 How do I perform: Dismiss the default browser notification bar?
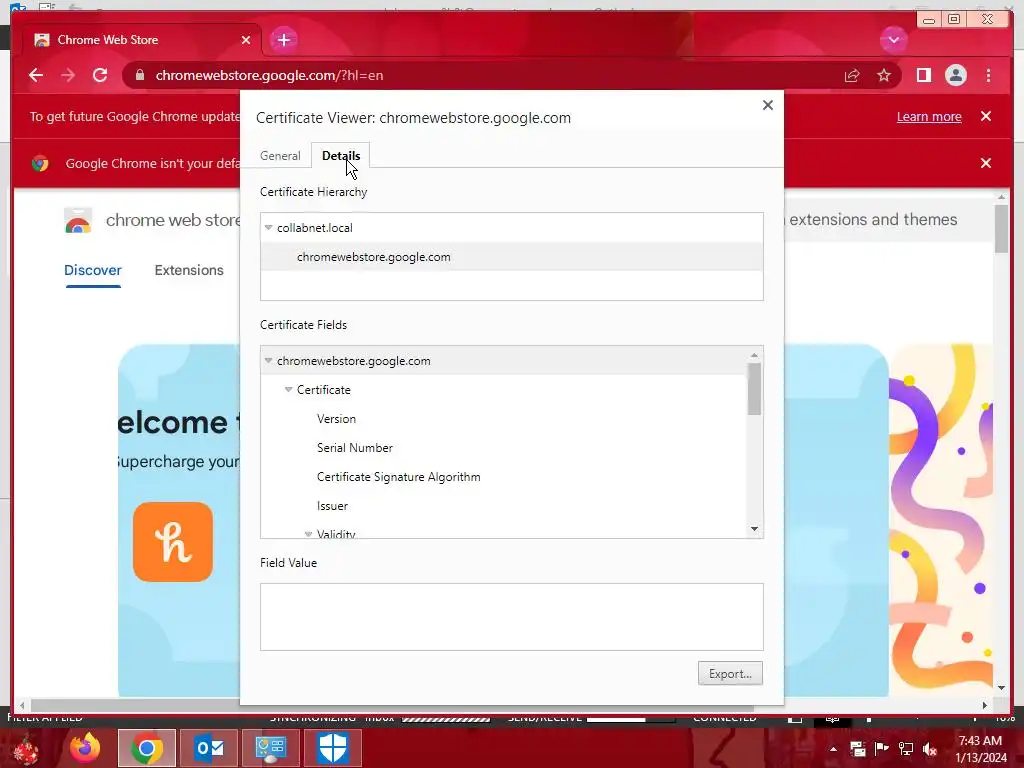pyautogui.click(x=986, y=163)
